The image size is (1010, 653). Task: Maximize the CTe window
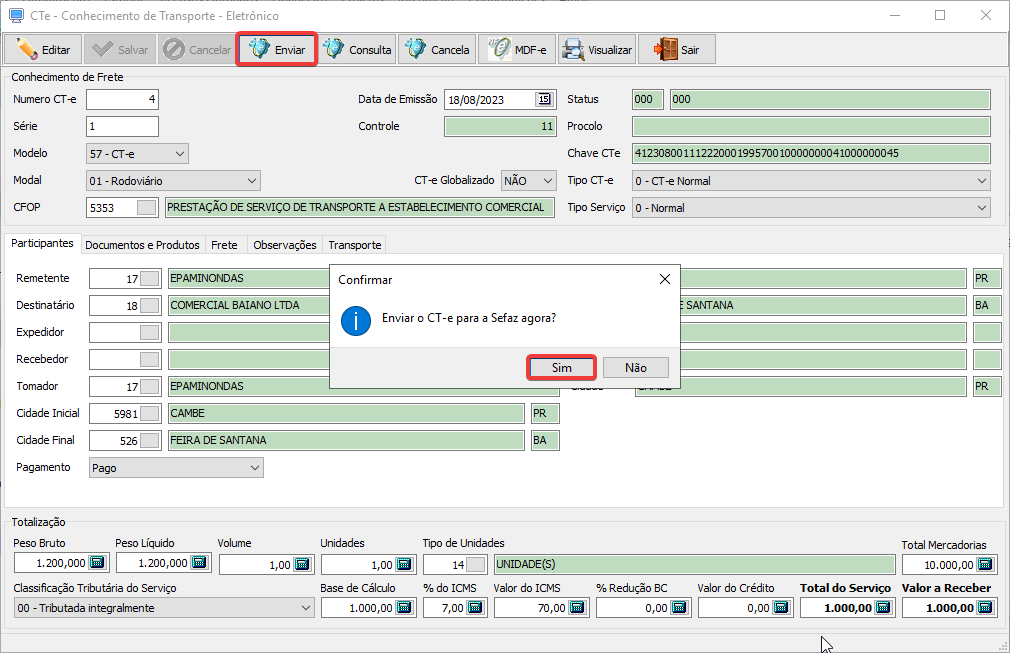pos(940,15)
